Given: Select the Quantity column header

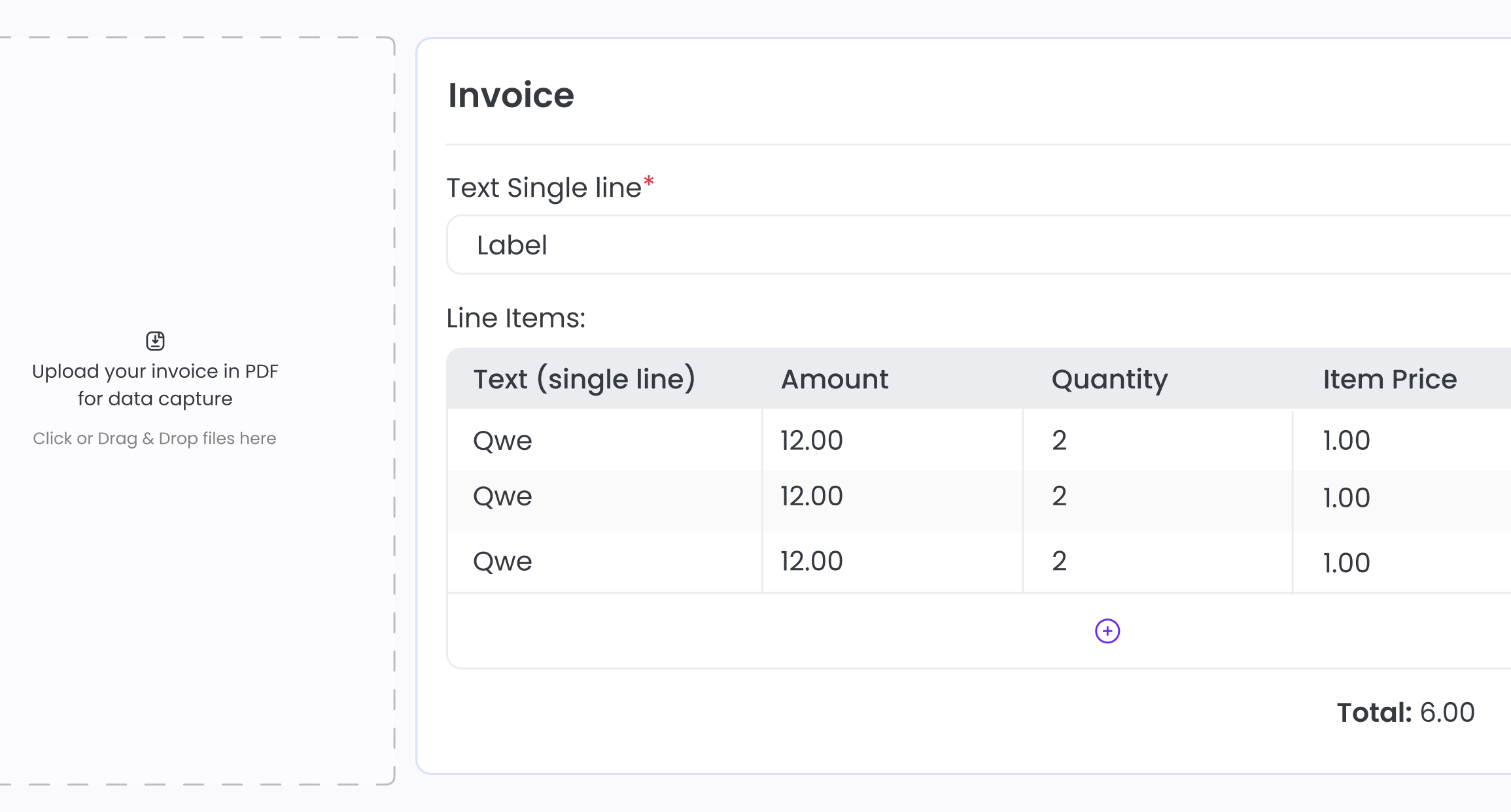Looking at the screenshot, I should 1109,379.
